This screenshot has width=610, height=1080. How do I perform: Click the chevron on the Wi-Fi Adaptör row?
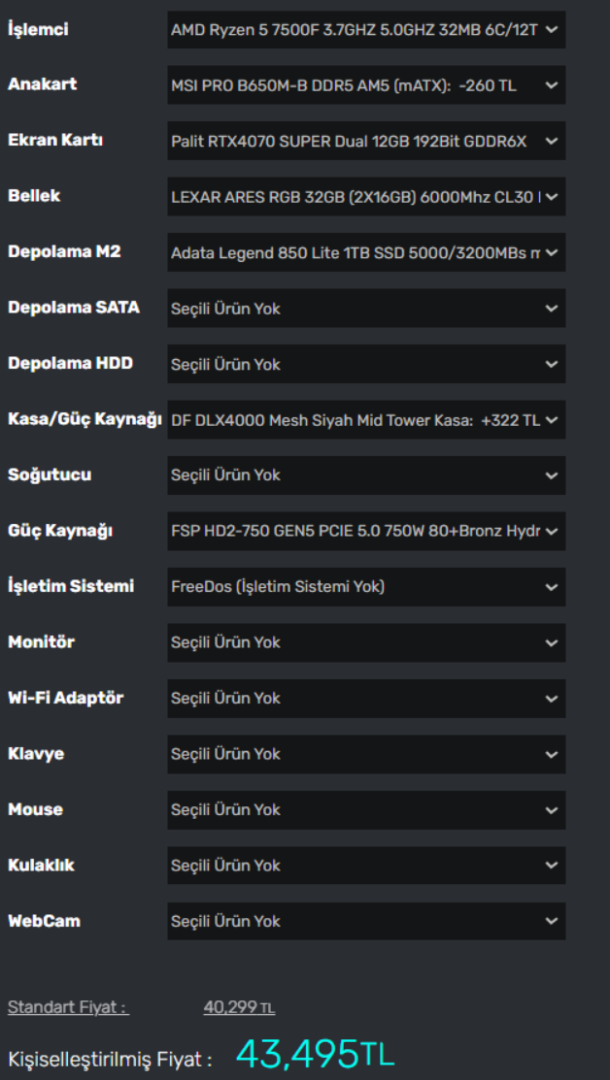click(x=551, y=698)
